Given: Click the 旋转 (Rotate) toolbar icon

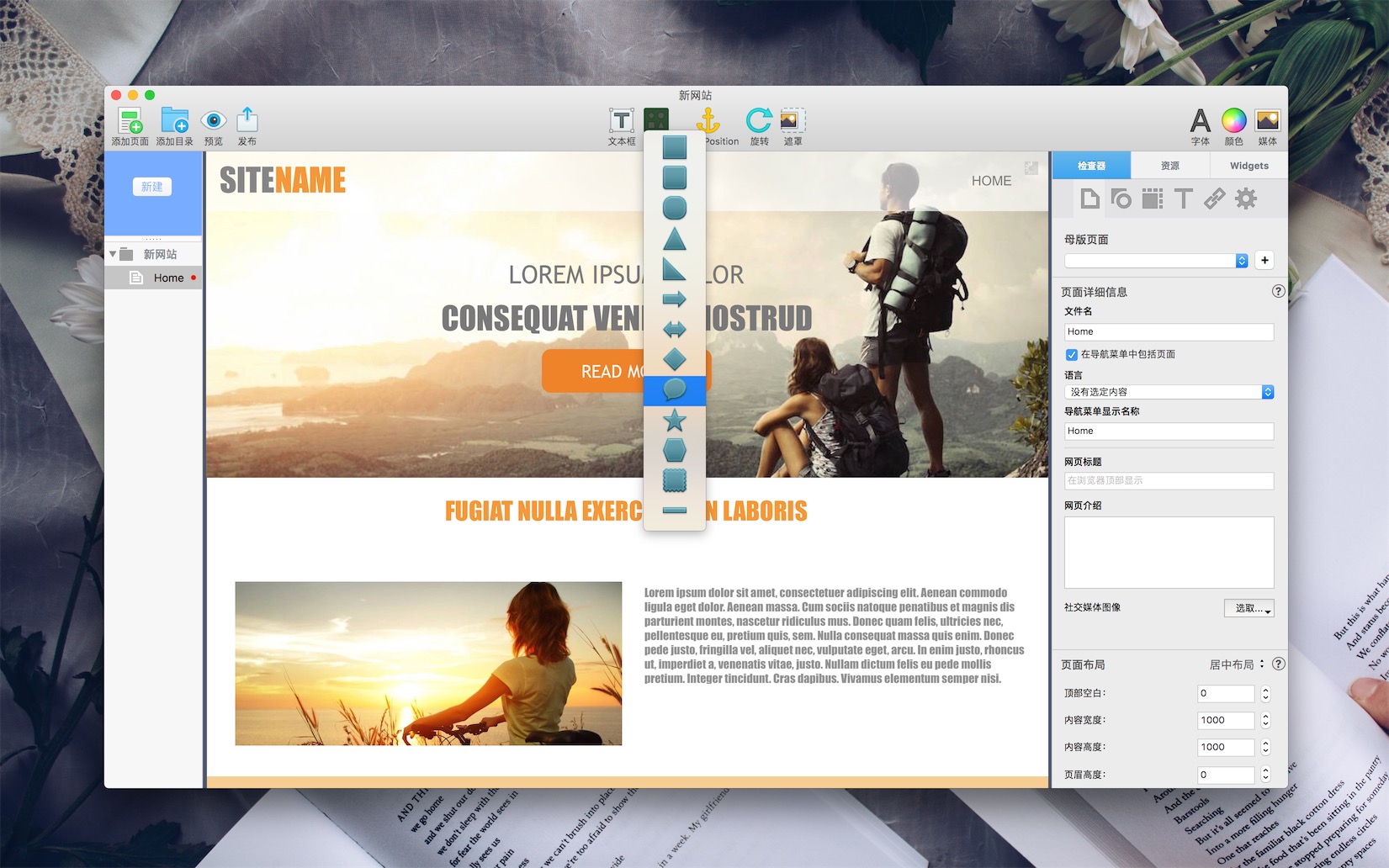Looking at the screenshot, I should click(759, 120).
